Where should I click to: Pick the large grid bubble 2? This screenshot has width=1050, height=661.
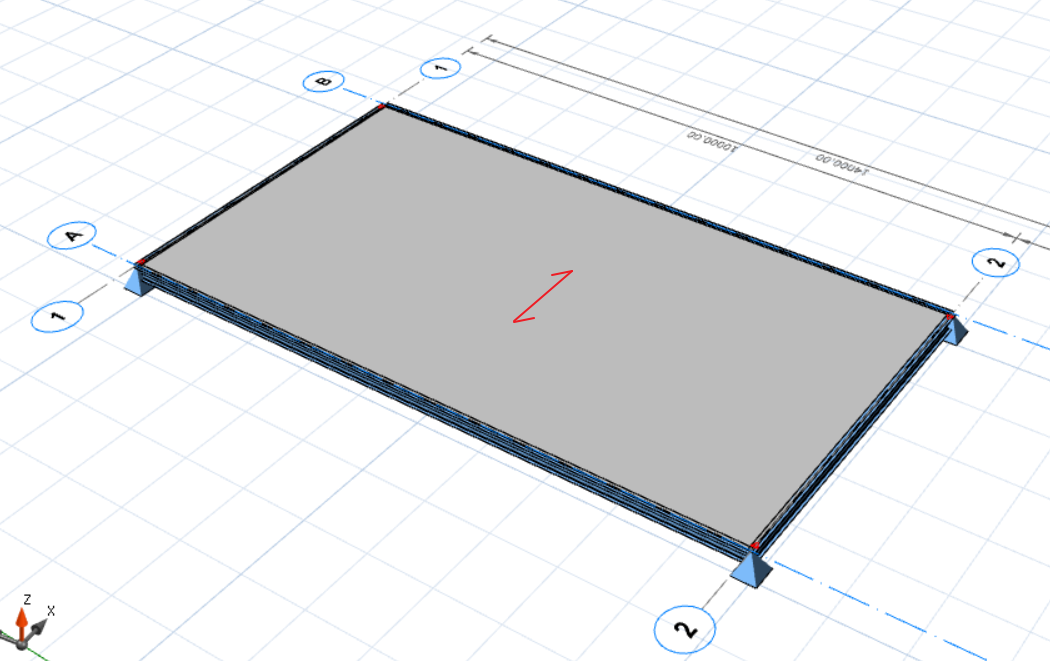tap(685, 629)
